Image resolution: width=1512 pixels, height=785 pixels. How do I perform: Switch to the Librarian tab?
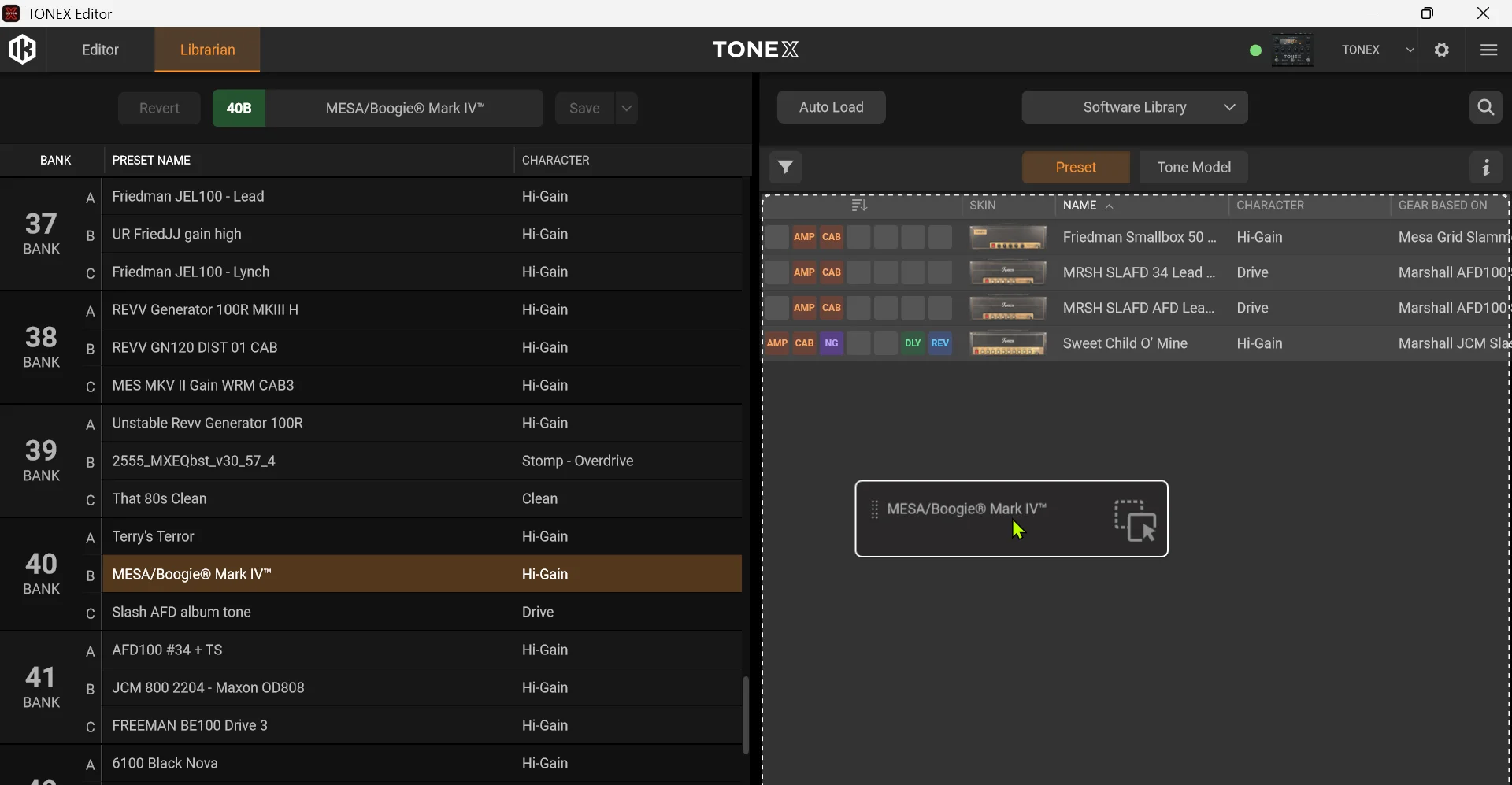208,50
